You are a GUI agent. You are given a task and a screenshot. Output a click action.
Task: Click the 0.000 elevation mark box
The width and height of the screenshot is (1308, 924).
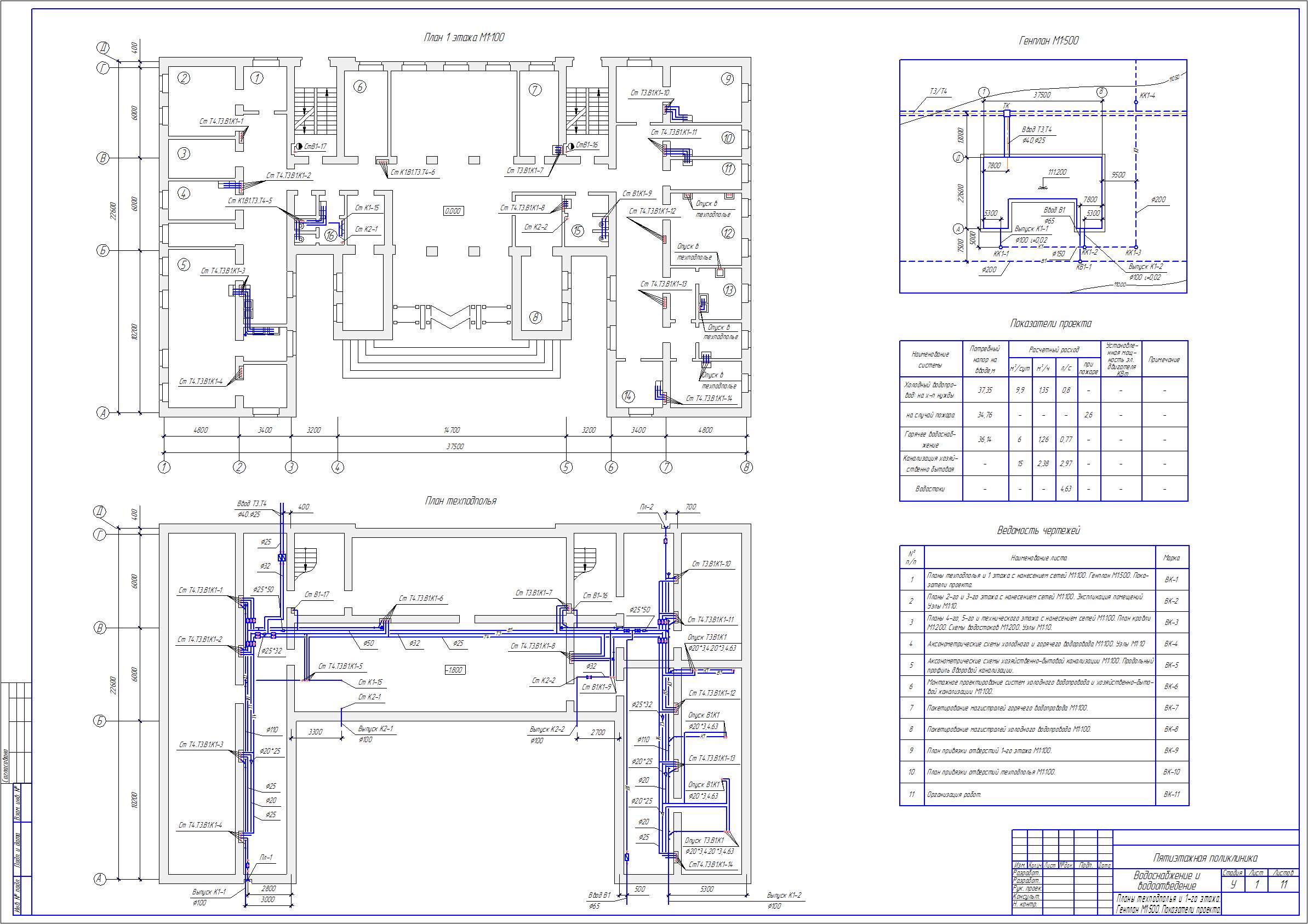453,211
